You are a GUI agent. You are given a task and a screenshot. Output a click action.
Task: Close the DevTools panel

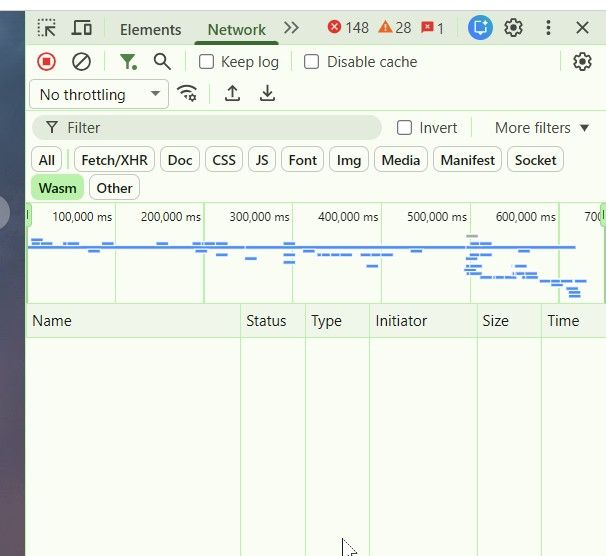click(x=582, y=28)
